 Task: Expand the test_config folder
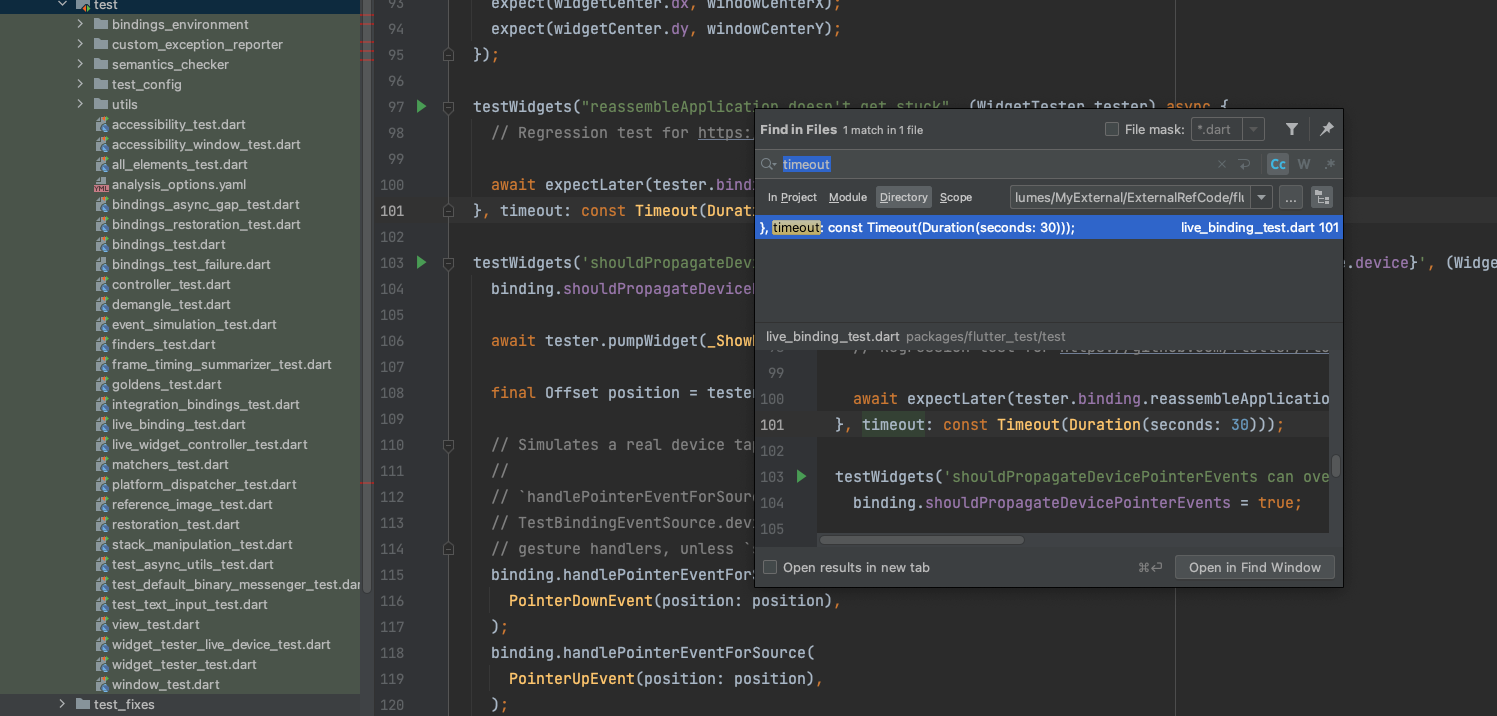pos(80,84)
